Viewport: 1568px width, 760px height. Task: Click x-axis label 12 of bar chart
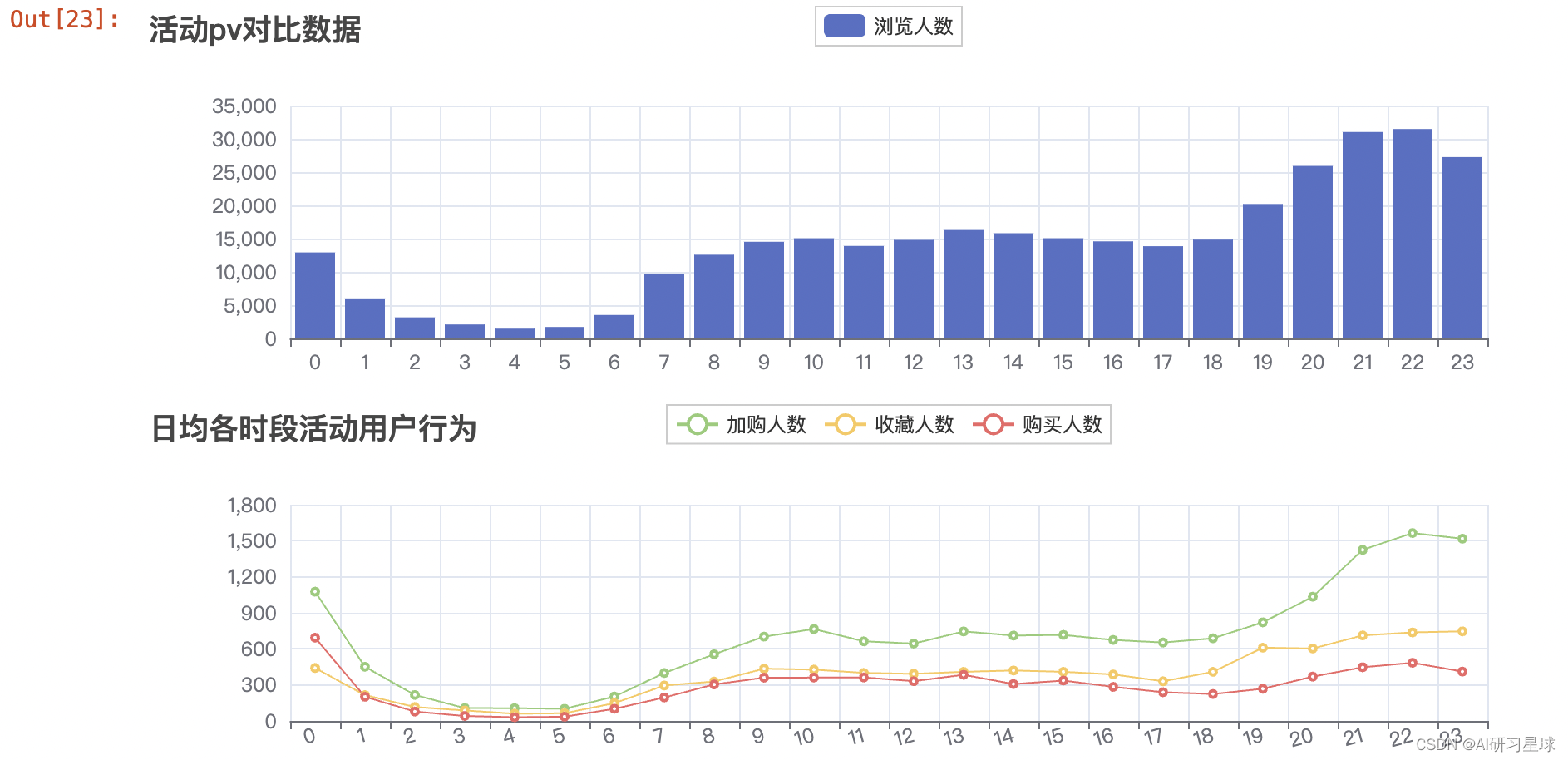tap(914, 363)
